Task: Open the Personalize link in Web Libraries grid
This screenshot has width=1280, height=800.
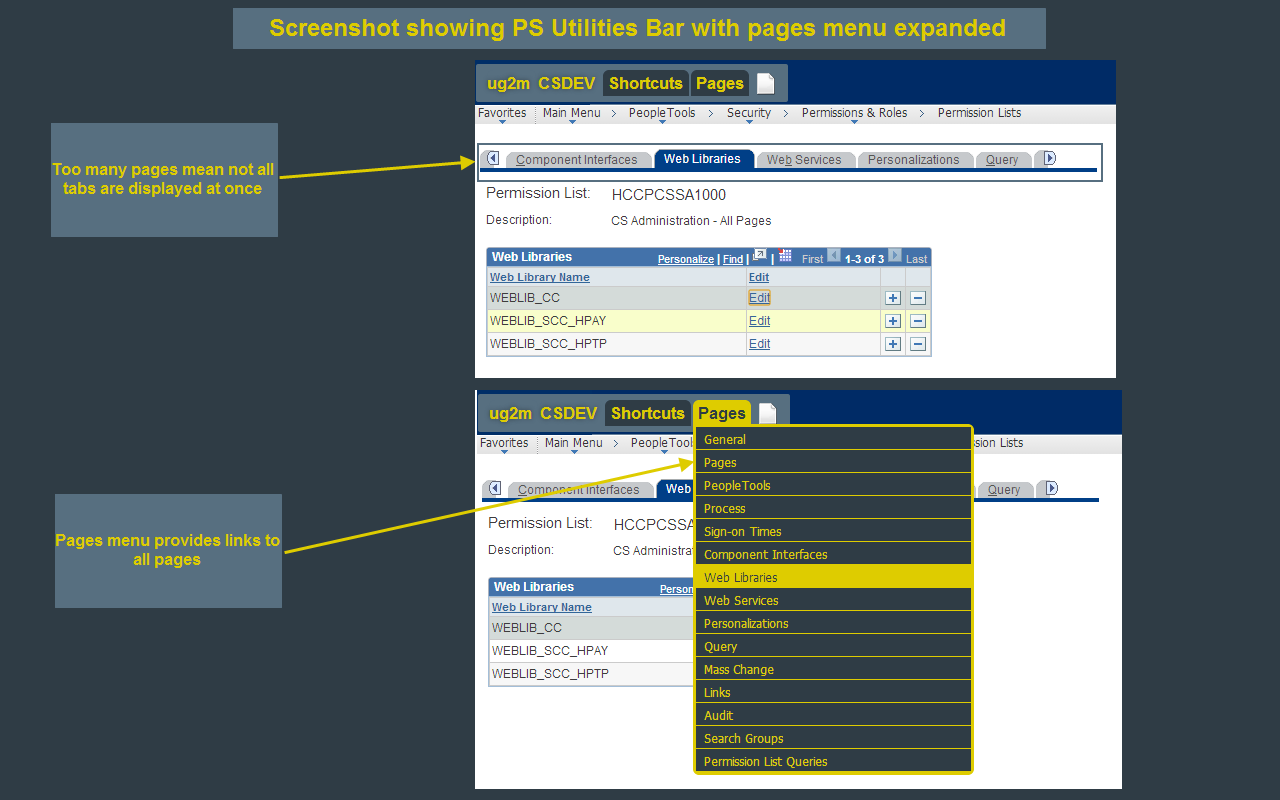Action: tap(685, 258)
